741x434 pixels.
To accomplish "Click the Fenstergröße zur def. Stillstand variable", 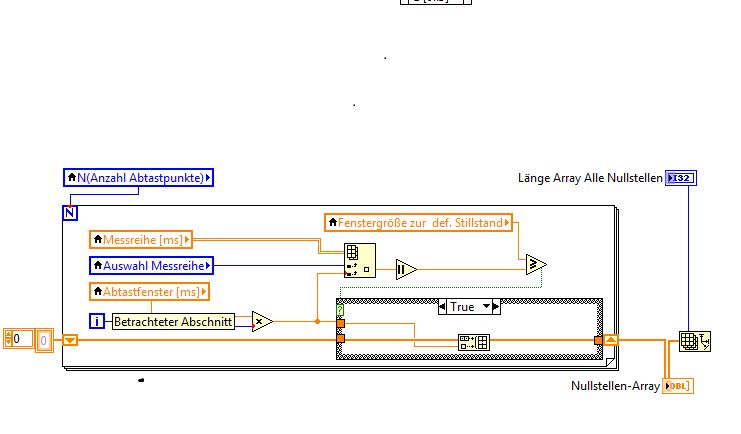I will pos(419,223).
